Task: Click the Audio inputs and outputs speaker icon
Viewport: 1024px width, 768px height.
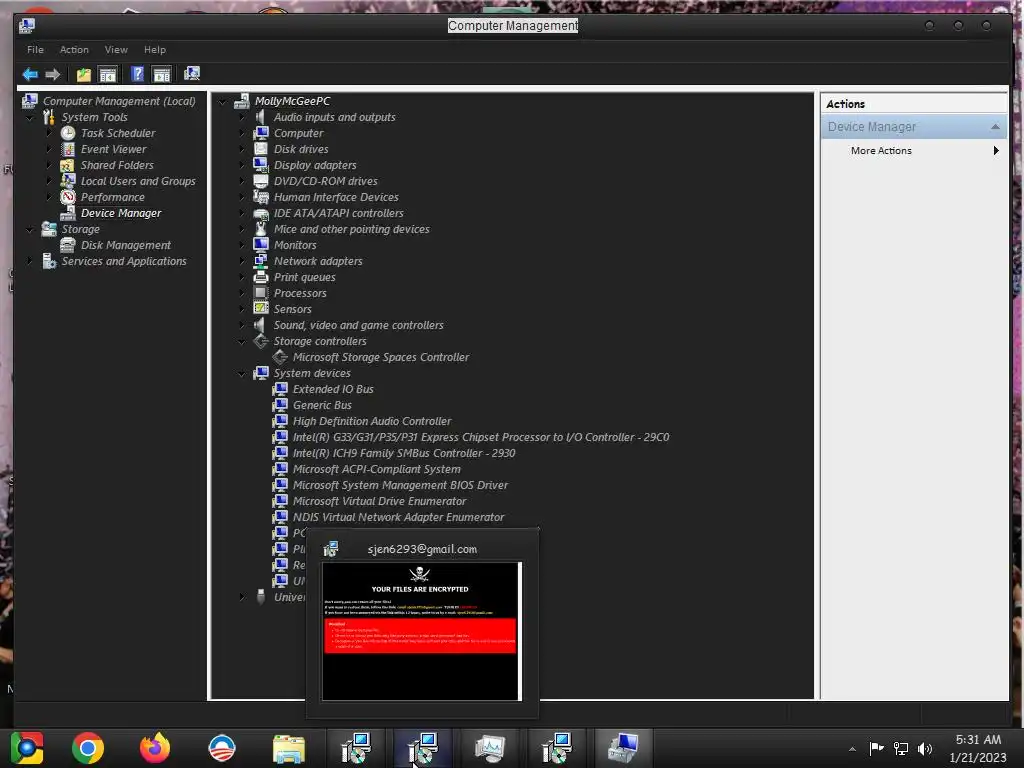Action: point(261,117)
